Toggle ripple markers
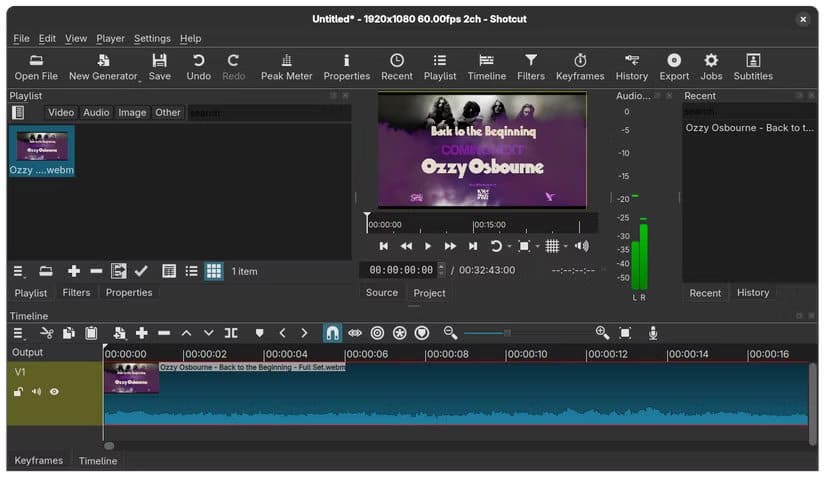825x478 pixels. click(422, 333)
